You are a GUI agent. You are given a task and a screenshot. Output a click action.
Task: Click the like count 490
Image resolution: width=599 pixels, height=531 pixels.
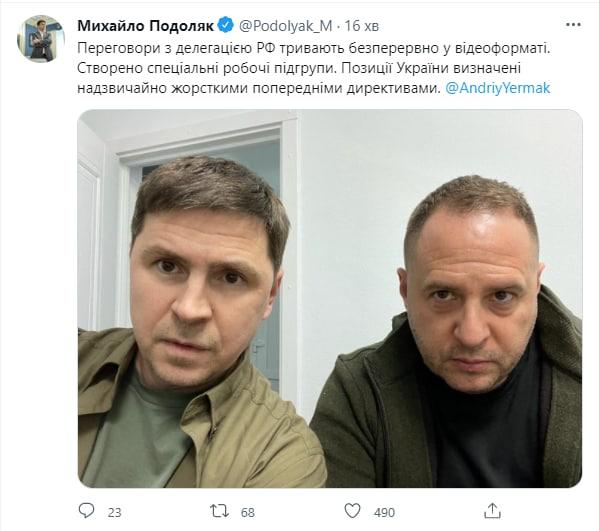tap(384, 512)
